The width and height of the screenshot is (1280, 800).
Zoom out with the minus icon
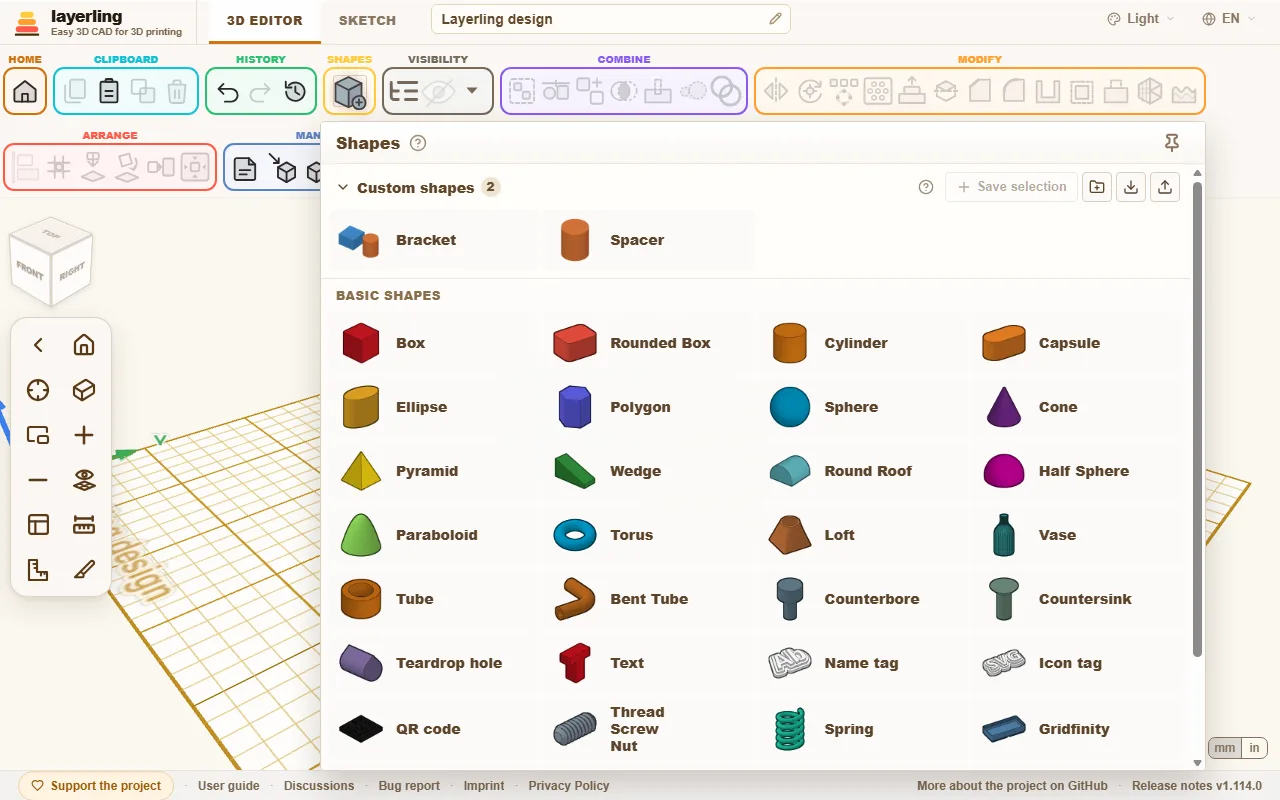[x=38, y=480]
